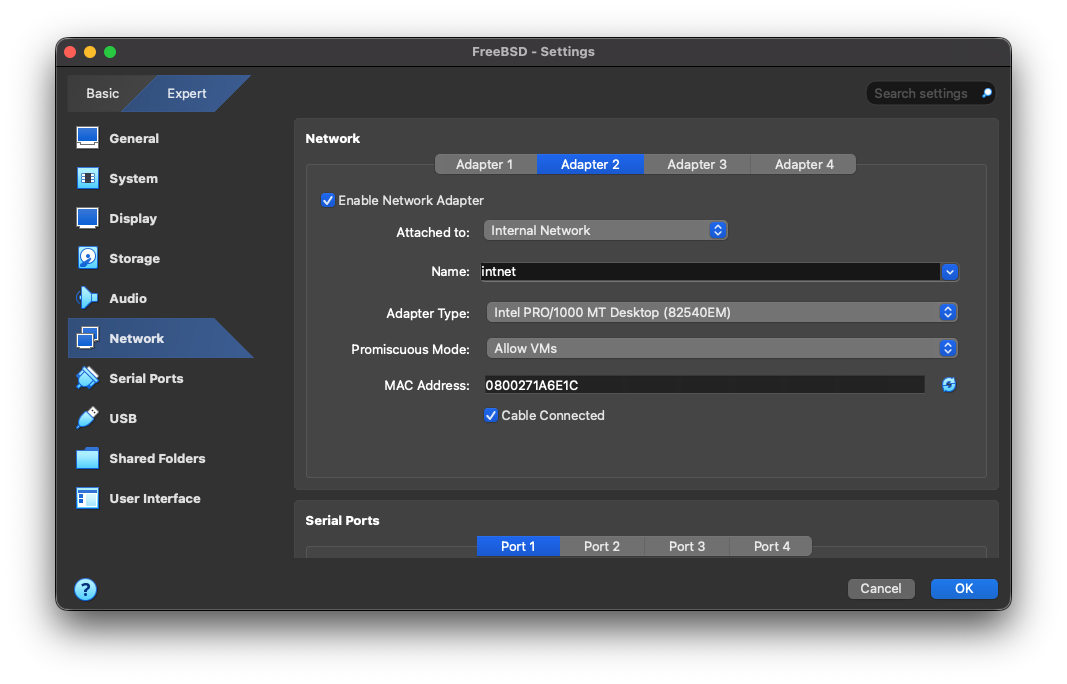Open Shared Folders folder icon
1067x684 pixels.
pyautogui.click(x=87, y=458)
